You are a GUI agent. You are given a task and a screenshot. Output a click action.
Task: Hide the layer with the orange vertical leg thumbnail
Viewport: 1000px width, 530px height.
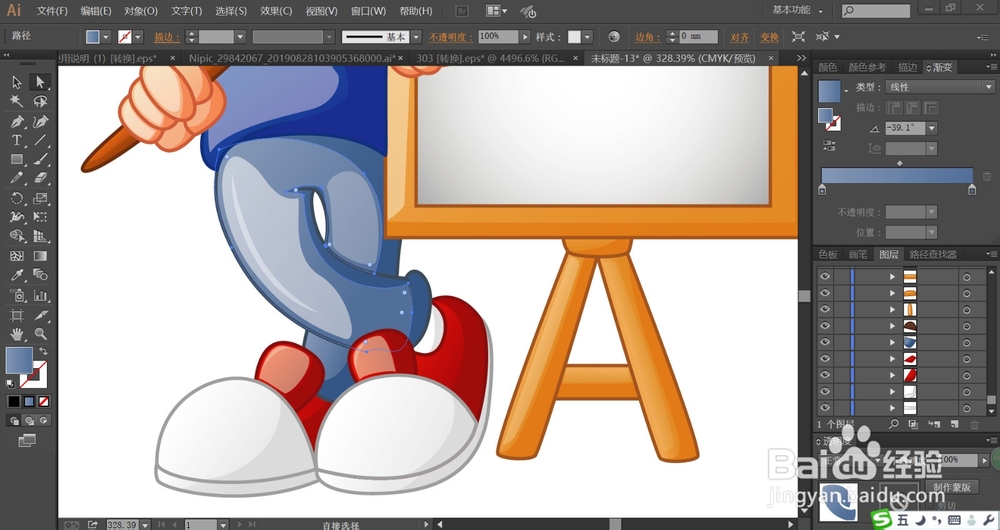(825, 309)
